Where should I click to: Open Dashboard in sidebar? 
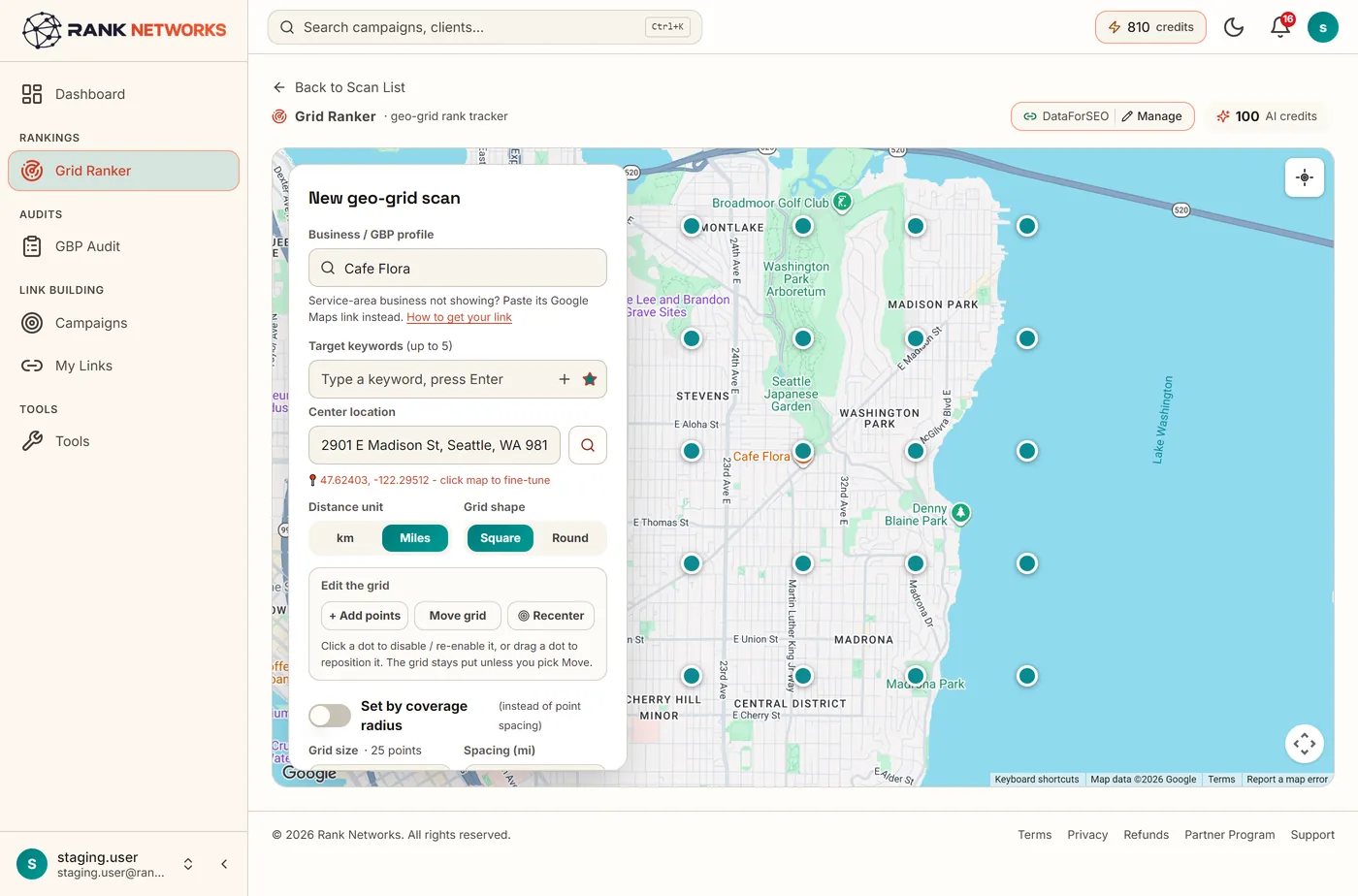[124, 94]
